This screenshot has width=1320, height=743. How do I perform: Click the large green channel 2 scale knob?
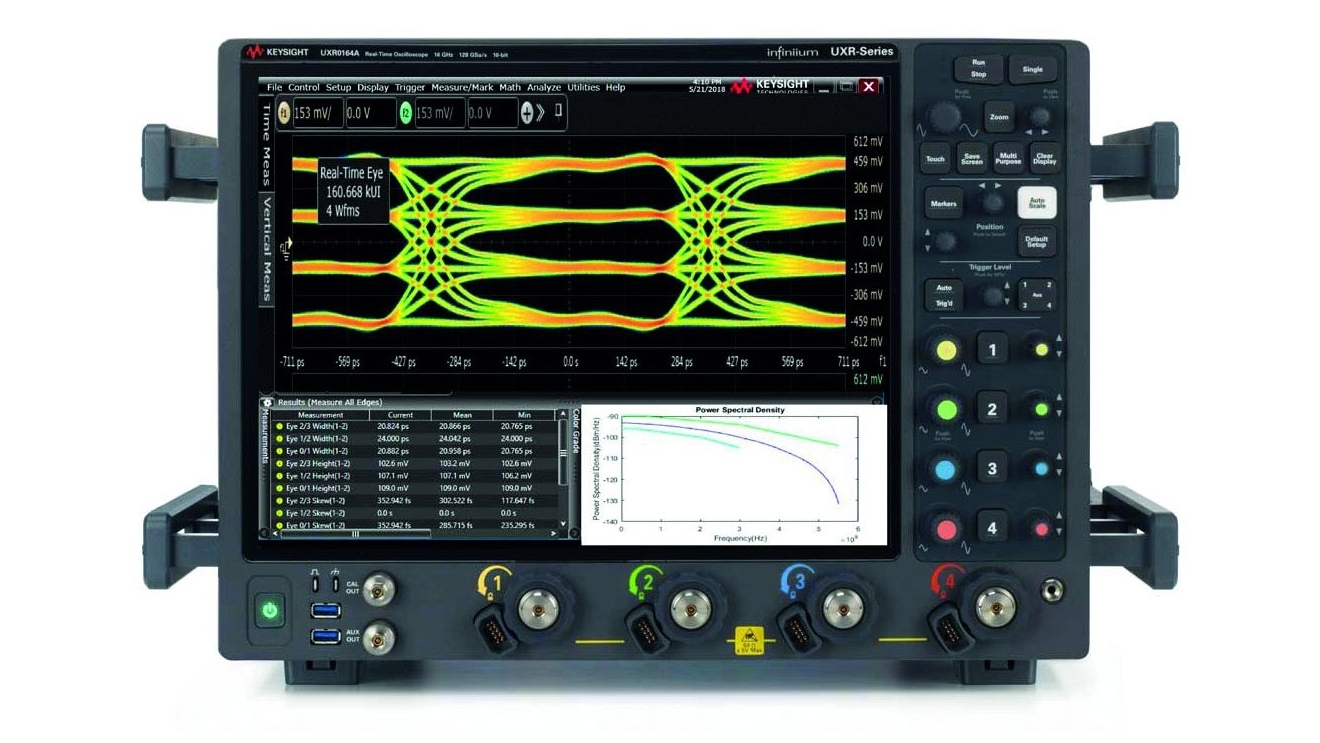947,409
